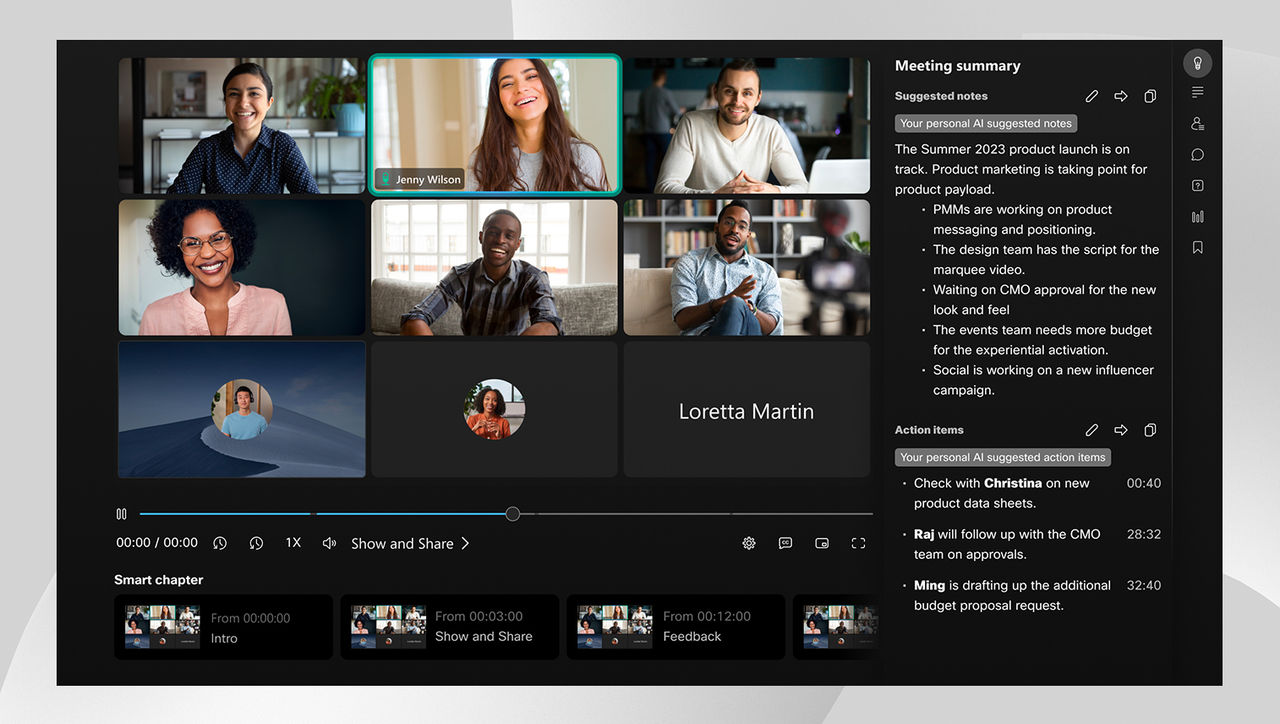The width and height of the screenshot is (1280, 724).
Task: Open the chat bubble icon in sidebar
Action: pos(1197,154)
